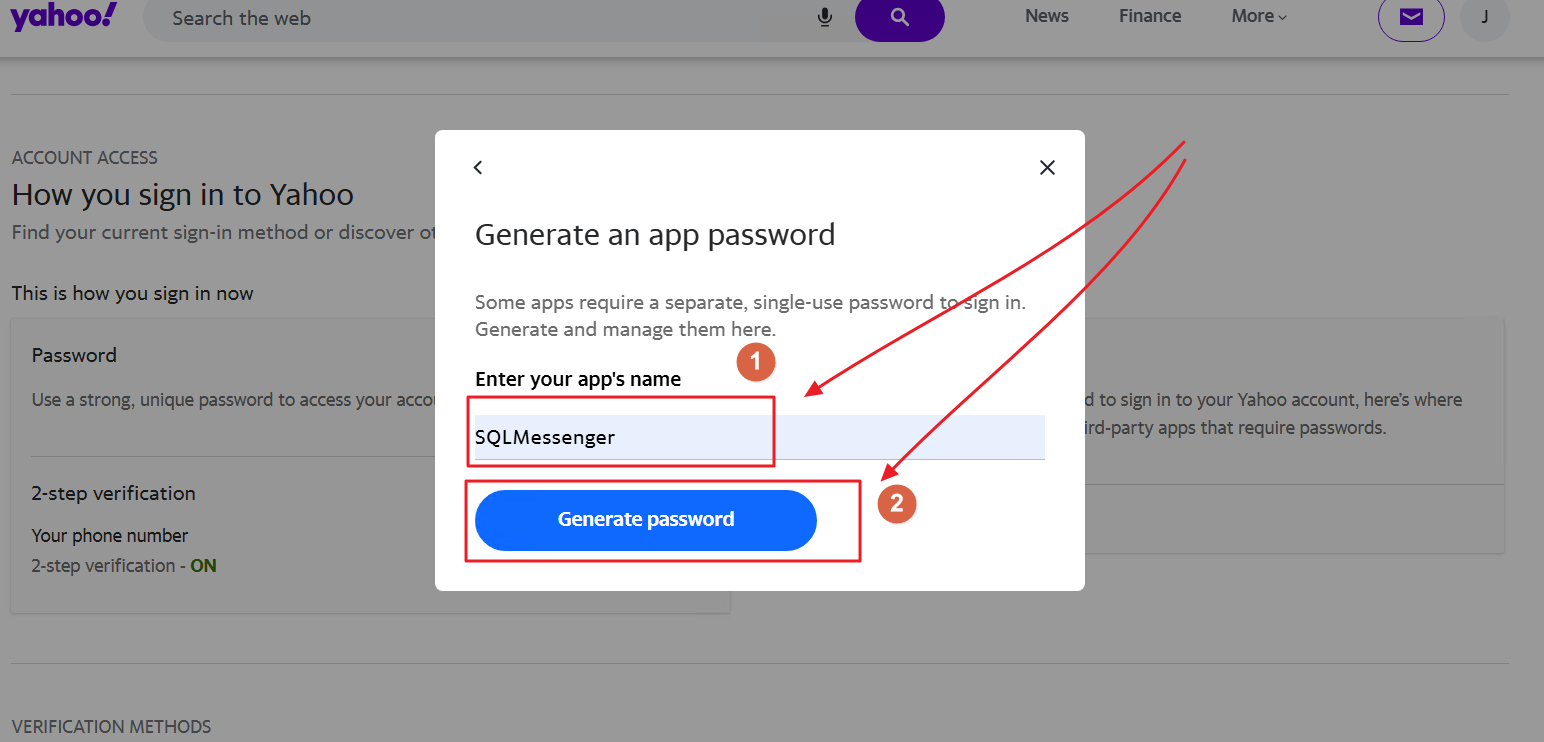Click the 'Password' card title
Screen dimensions: 1544x742
click(x=74, y=355)
